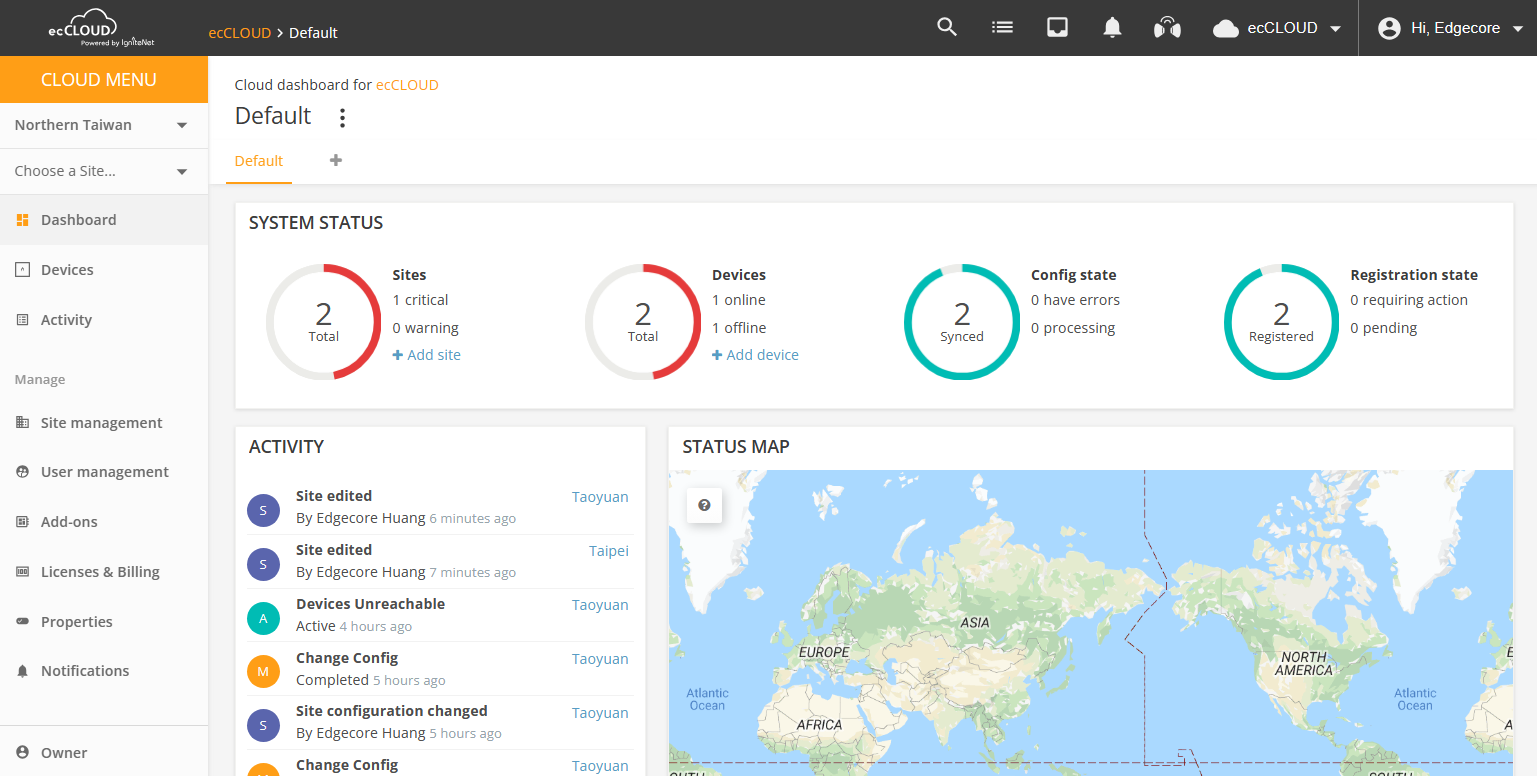Screen dimensions: 1537x776
Task: Add a new dashboard tab
Action: click(336, 160)
